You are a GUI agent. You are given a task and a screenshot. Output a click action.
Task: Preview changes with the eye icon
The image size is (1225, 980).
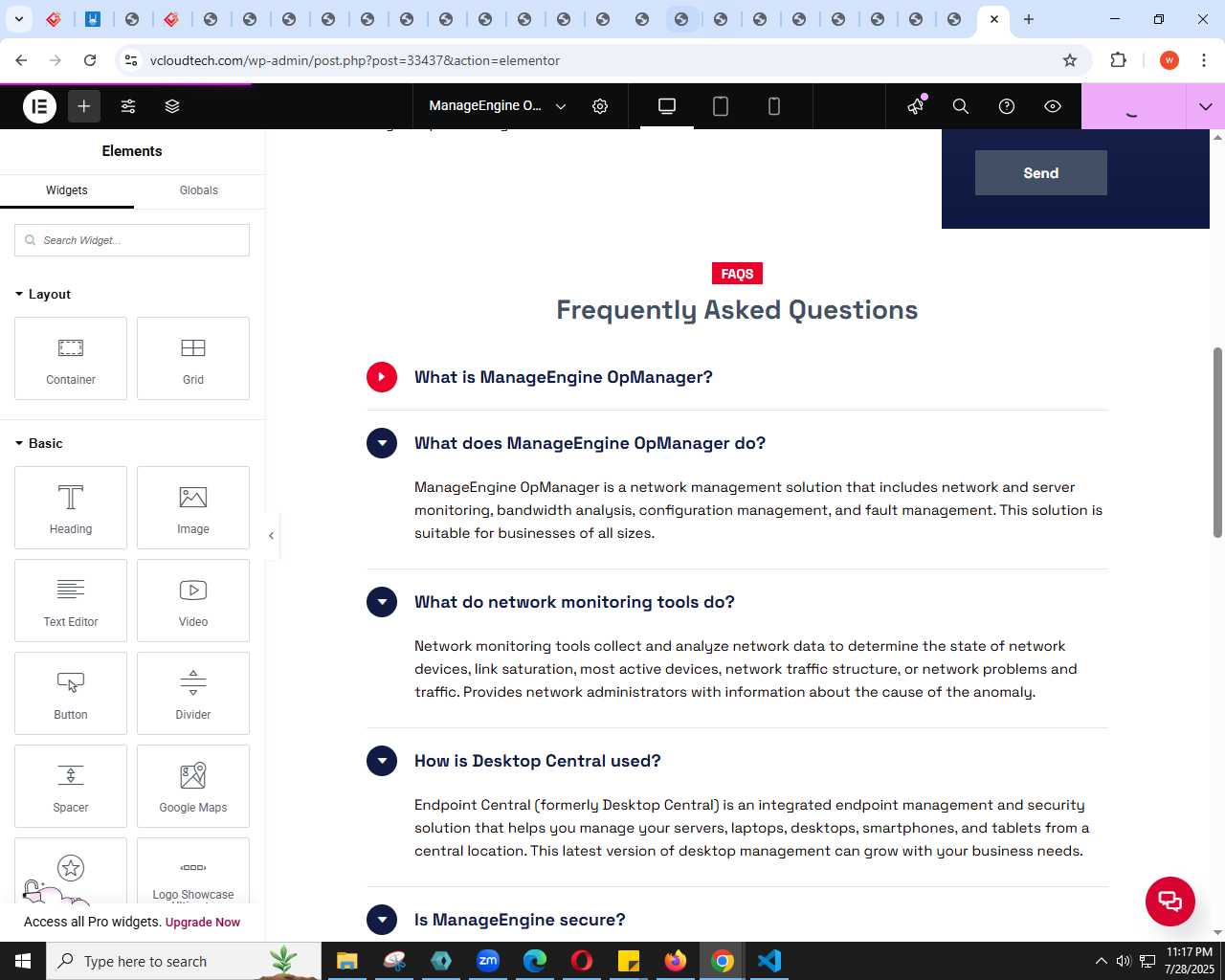pos(1053,106)
